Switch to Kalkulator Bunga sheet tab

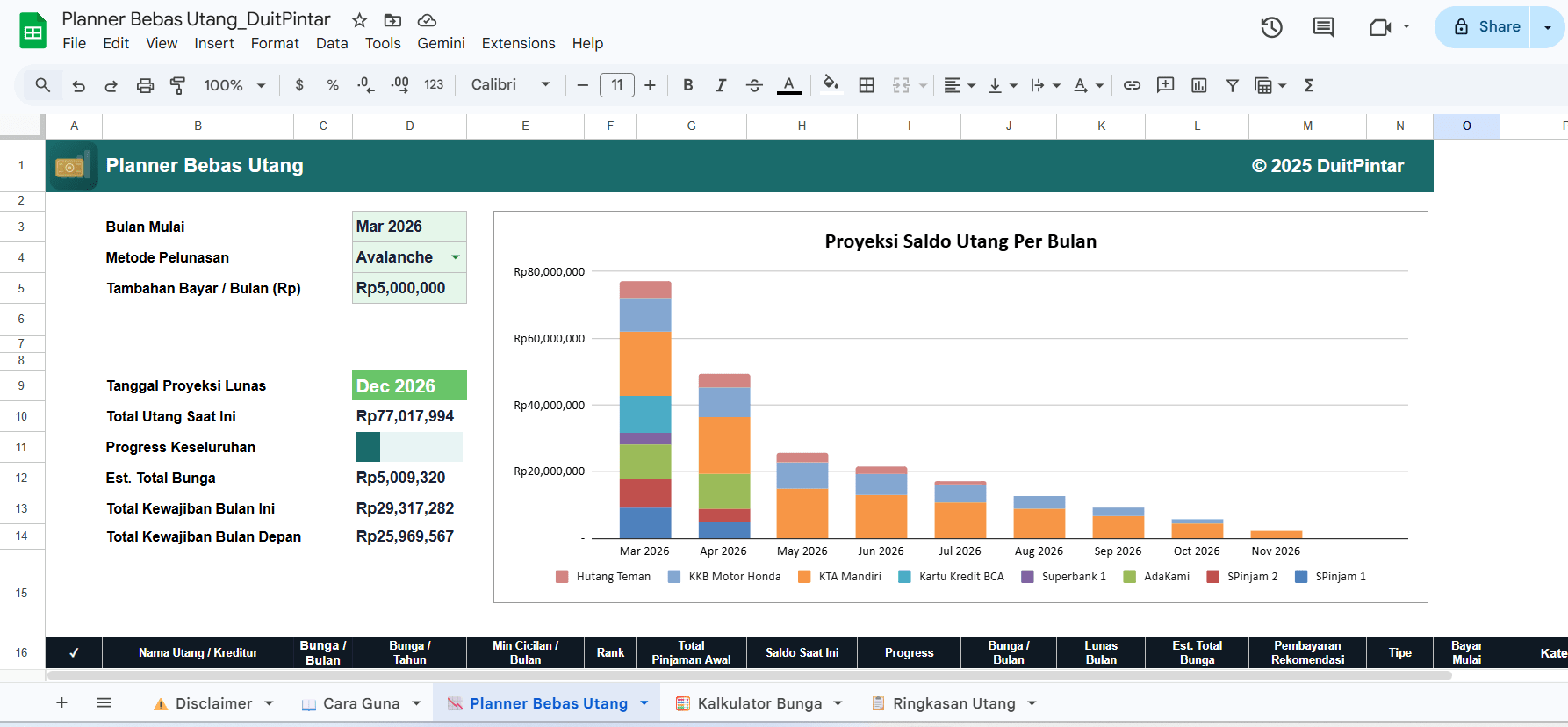point(759,703)
